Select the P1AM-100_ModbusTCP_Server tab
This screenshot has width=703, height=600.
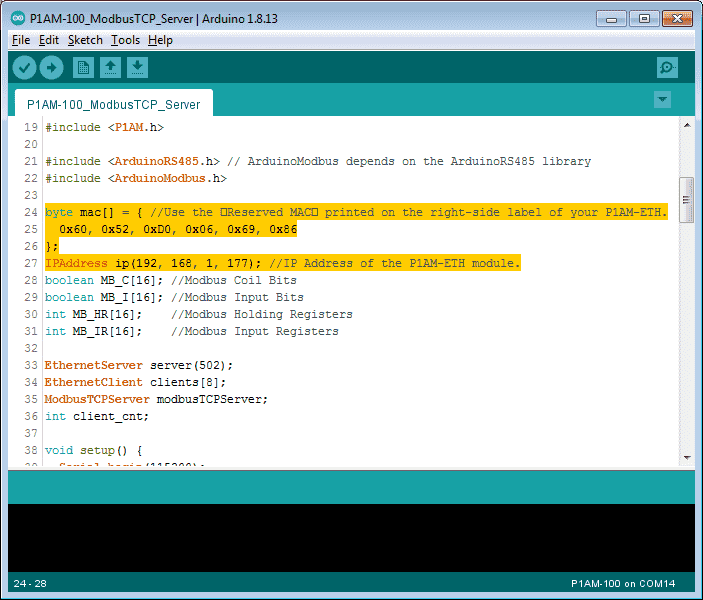[113, 104]
